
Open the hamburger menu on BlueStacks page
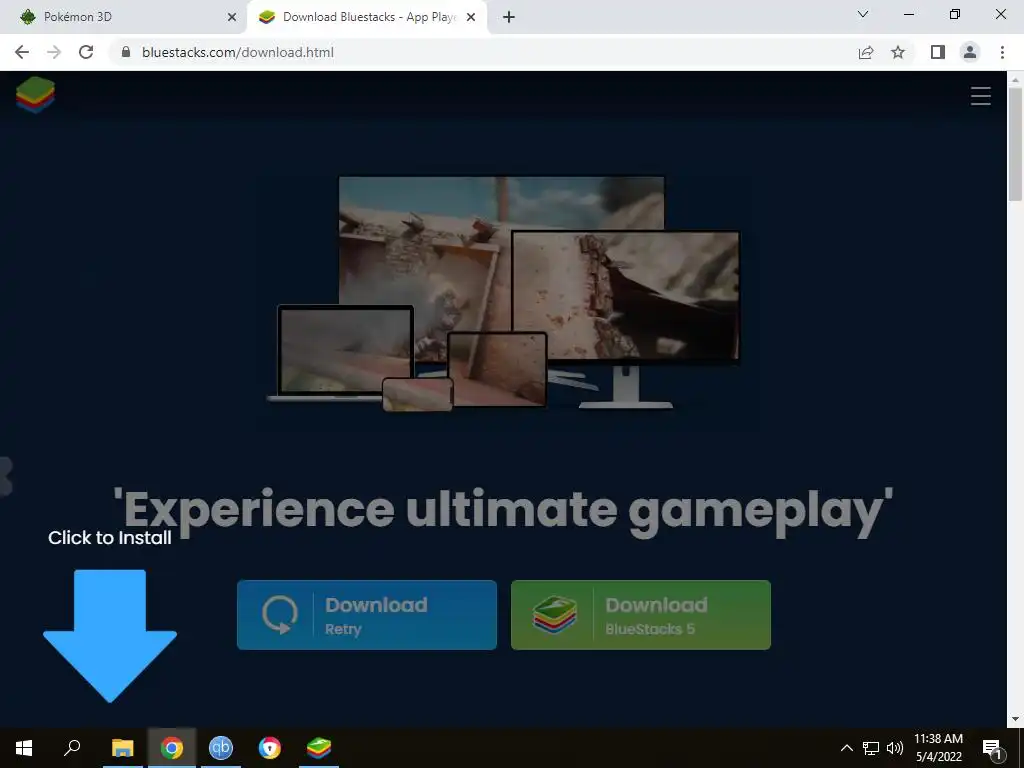click(980, 96)
